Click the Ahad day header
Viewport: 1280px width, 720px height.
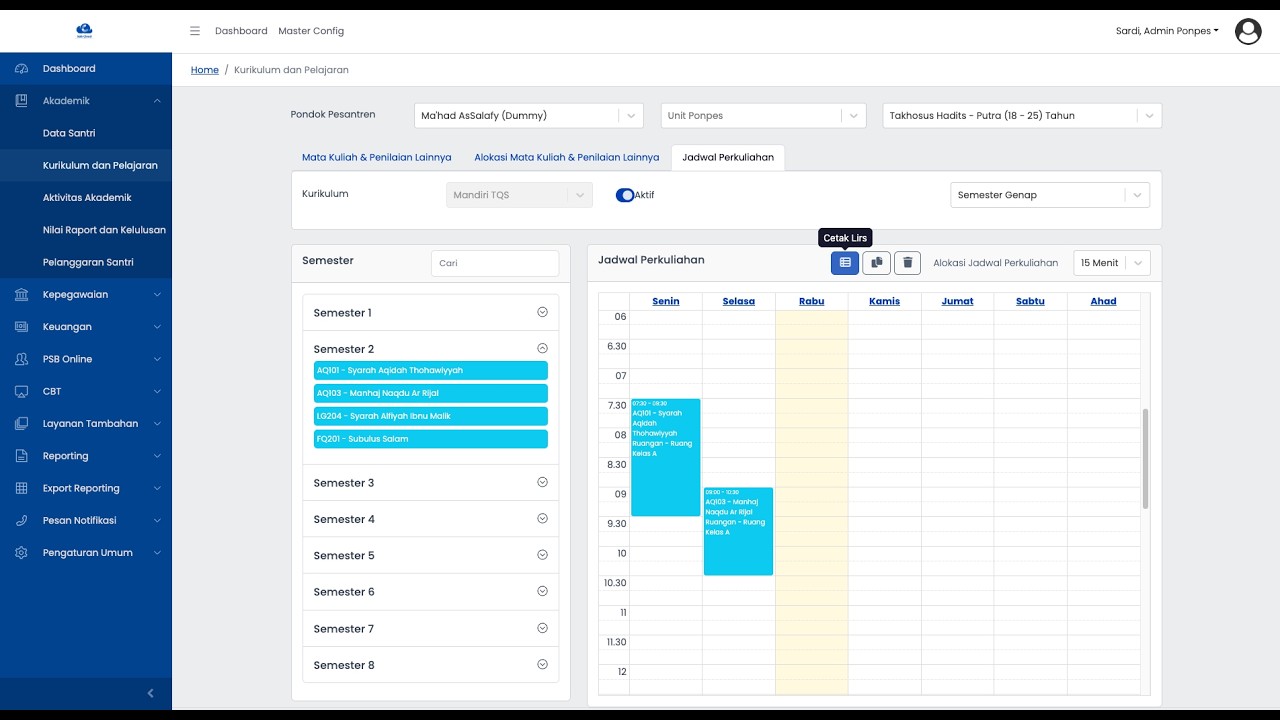coord(1103,301)
